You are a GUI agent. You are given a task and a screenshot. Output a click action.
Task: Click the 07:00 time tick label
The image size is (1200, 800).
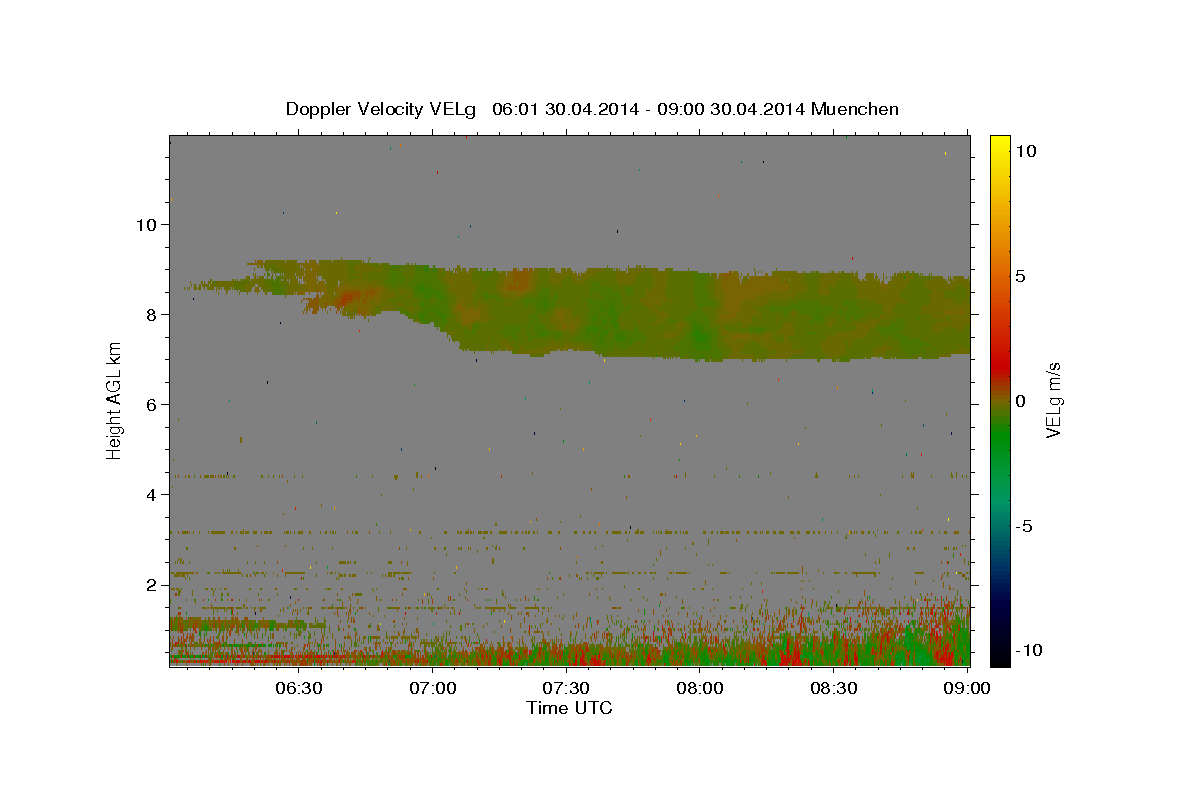point(432,688)
